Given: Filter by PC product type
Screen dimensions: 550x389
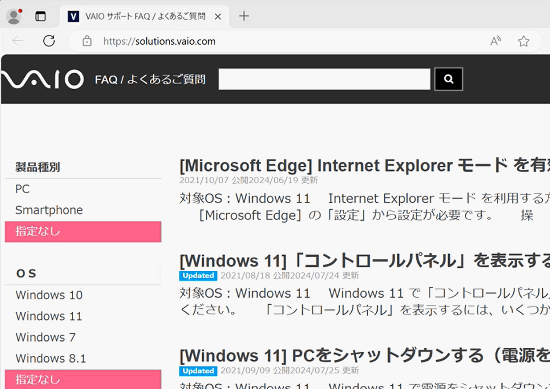Looking at the screenshot, I should click(83, 189).
